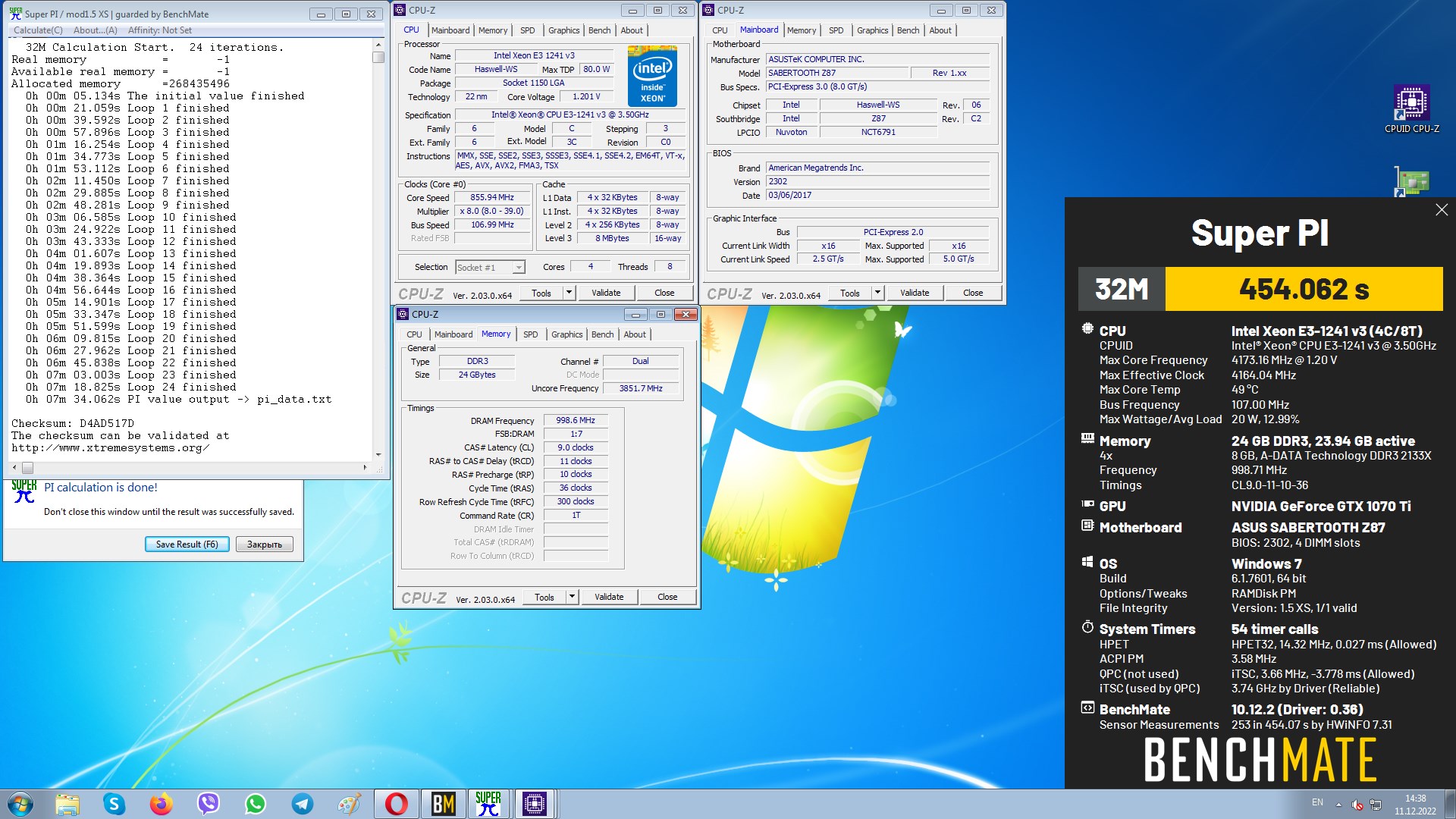The width and height of the screenshot is (1456, 819).
Task: Open the Windows Start menu
Action: coord(20,804)
